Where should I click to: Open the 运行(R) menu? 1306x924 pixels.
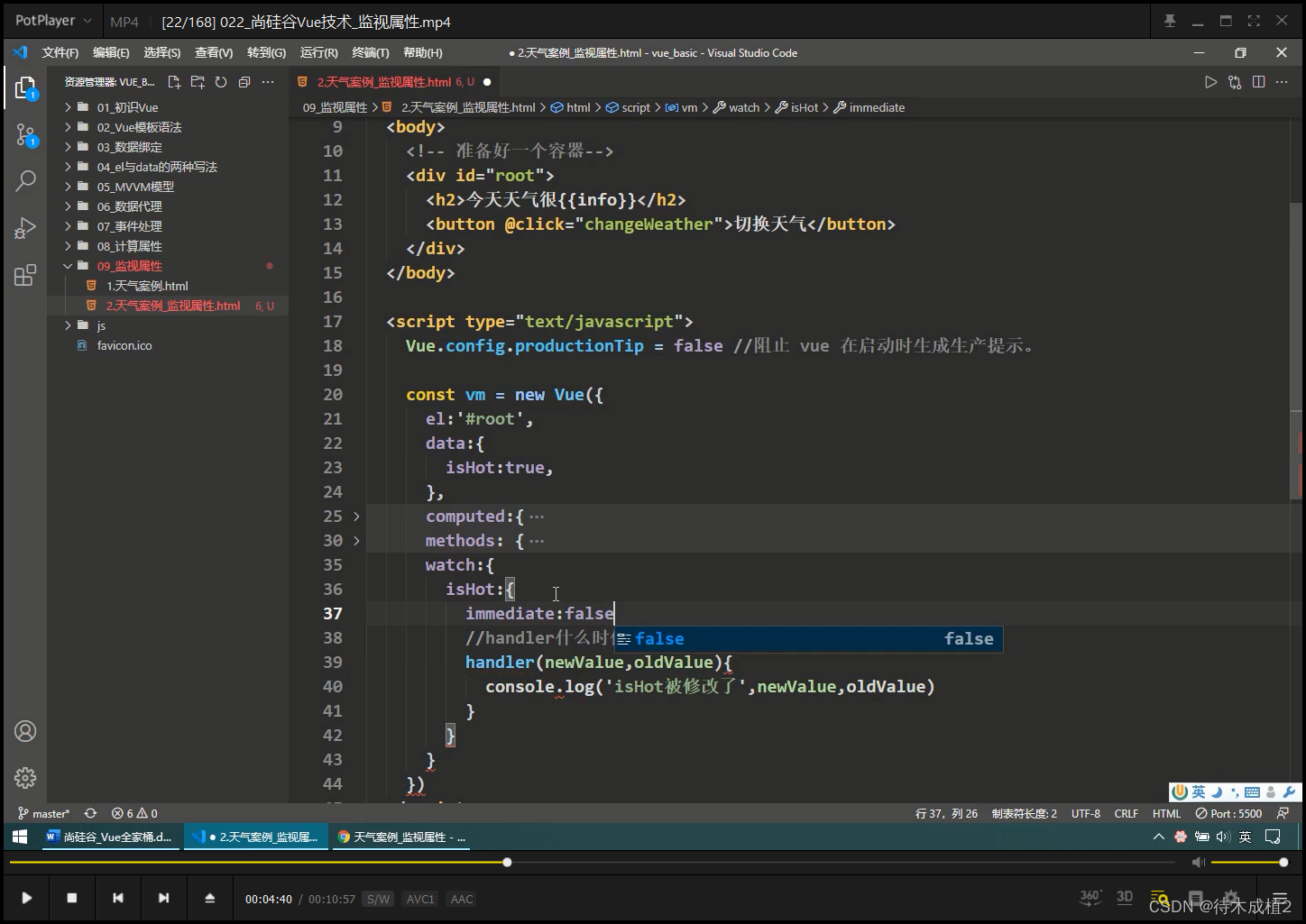319,53
